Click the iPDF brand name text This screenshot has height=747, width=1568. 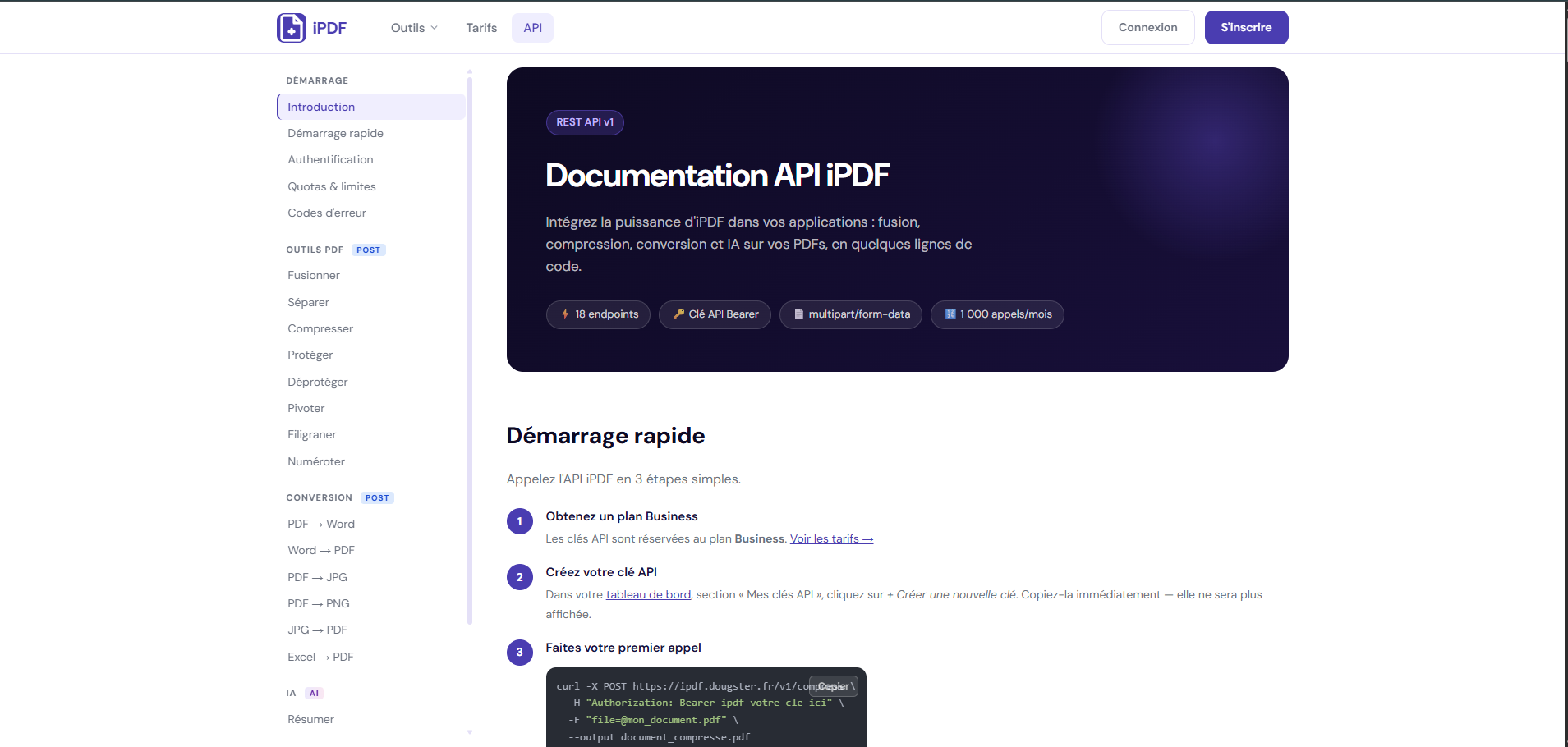click(329, 28)
